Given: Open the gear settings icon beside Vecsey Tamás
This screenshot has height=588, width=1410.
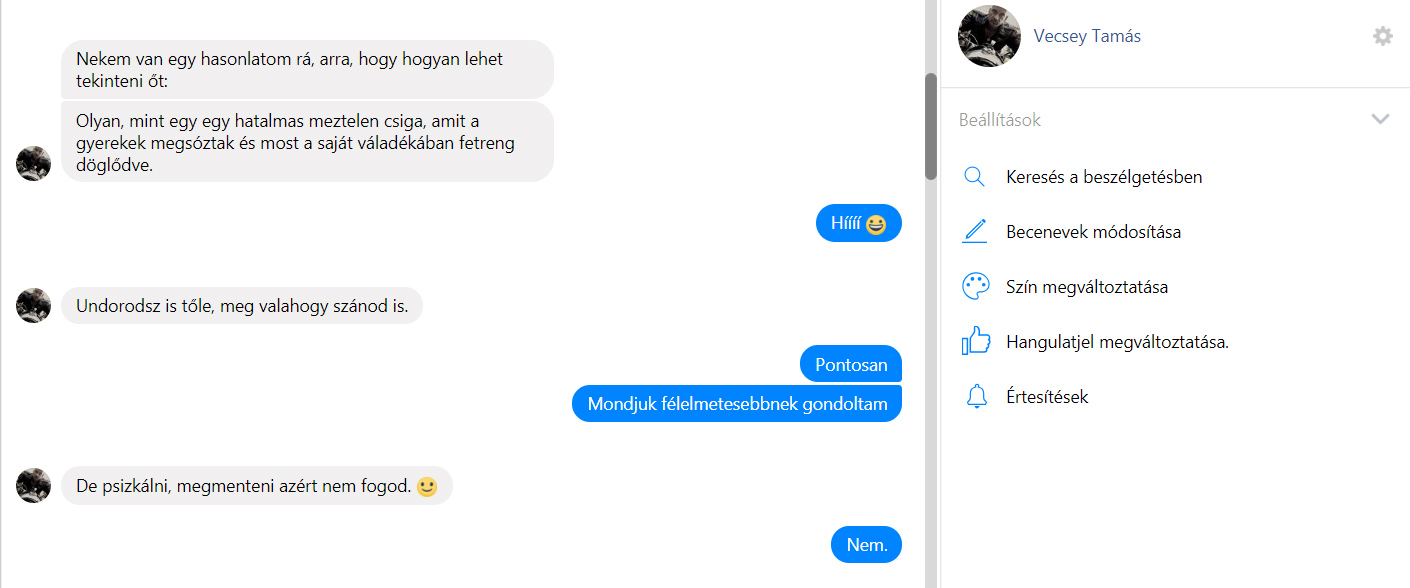Looking at the screenshot, I should pyautogui.click(x=1382, y=36).
